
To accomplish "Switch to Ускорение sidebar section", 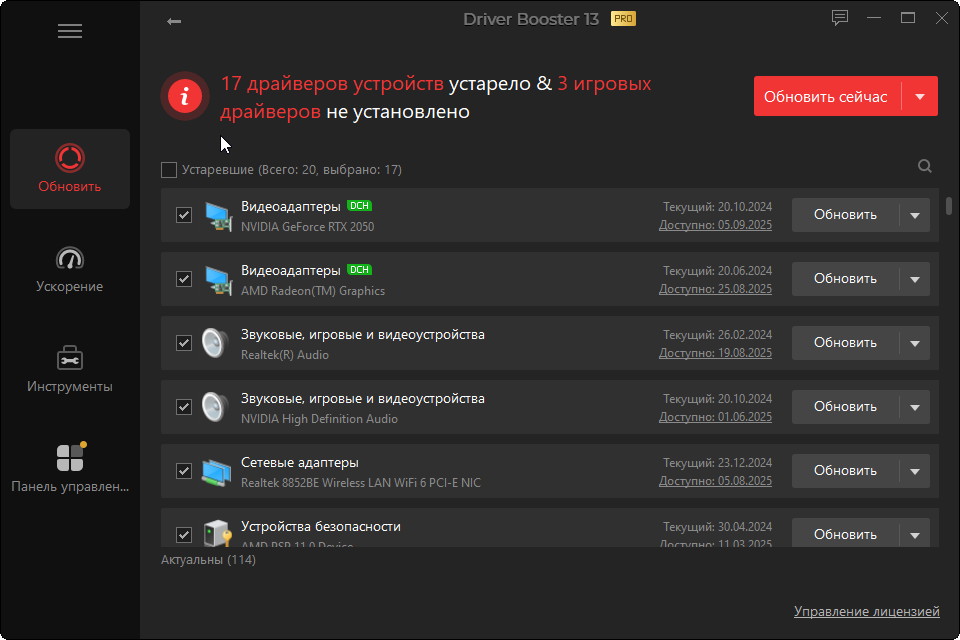I will click(x=70, y=269).
